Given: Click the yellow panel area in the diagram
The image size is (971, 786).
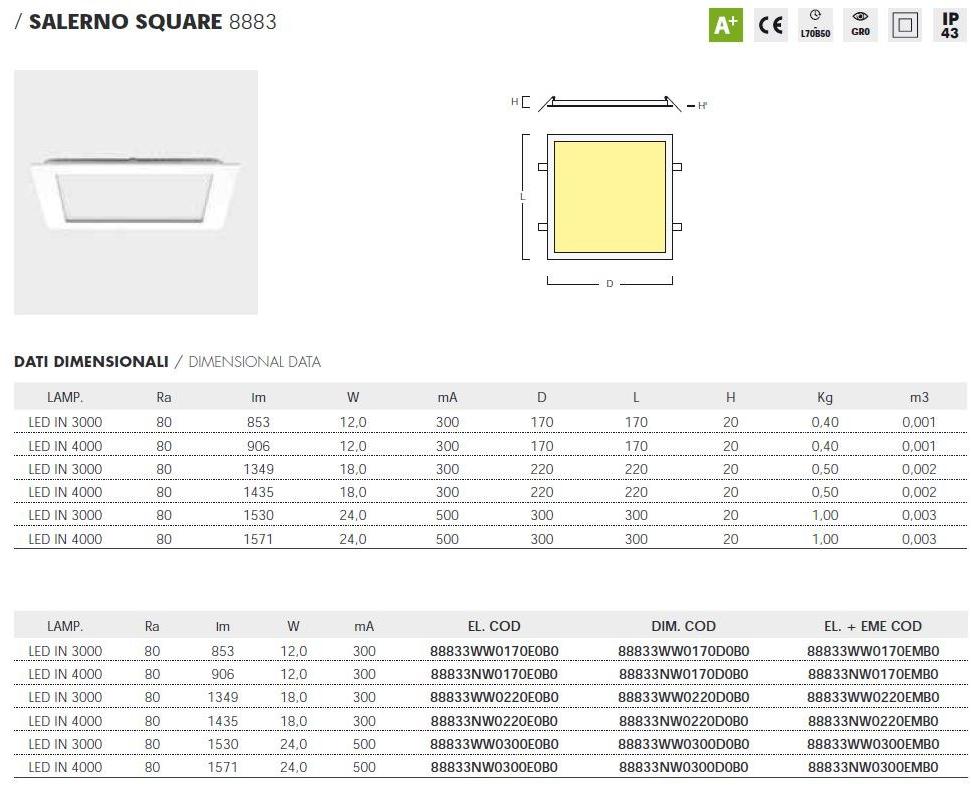Looking at the screenshot, I should pos(609,196).
